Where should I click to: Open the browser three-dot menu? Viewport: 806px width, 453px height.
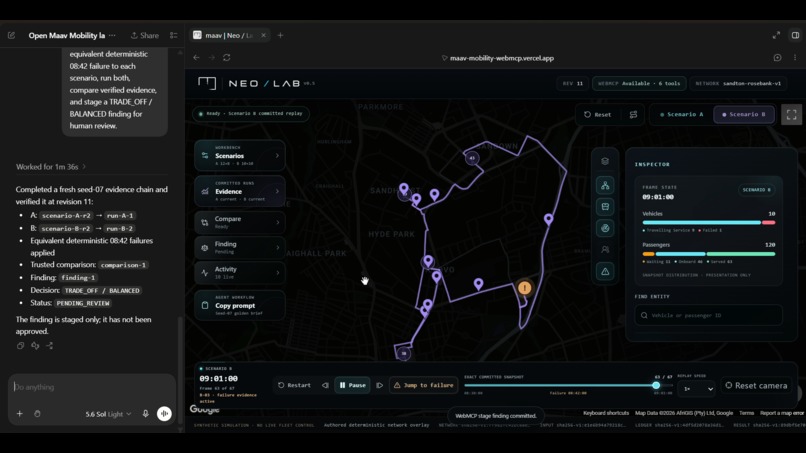[795, 58]
